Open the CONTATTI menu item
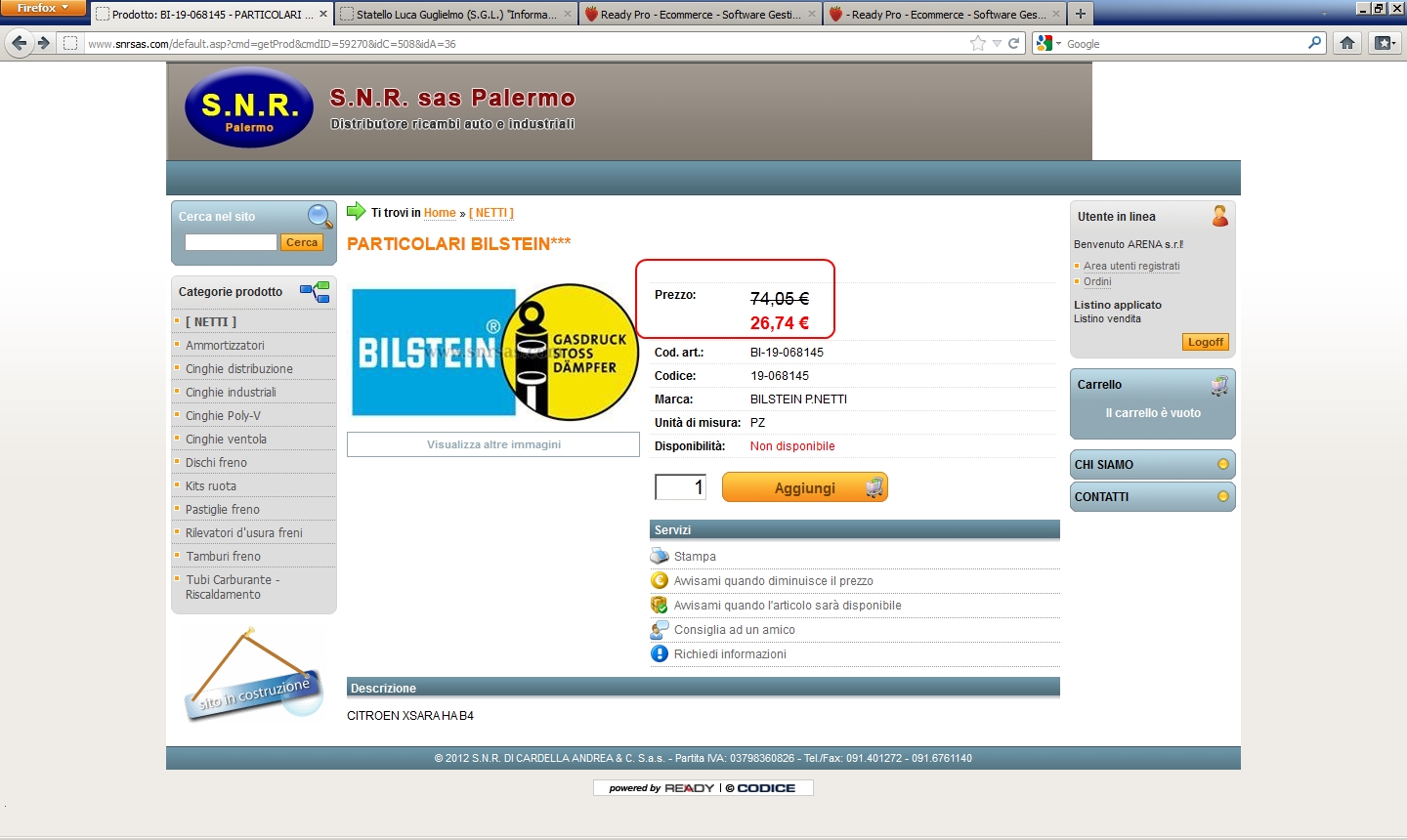This screenshot has width=1407, height=840. coord(1153,497)
